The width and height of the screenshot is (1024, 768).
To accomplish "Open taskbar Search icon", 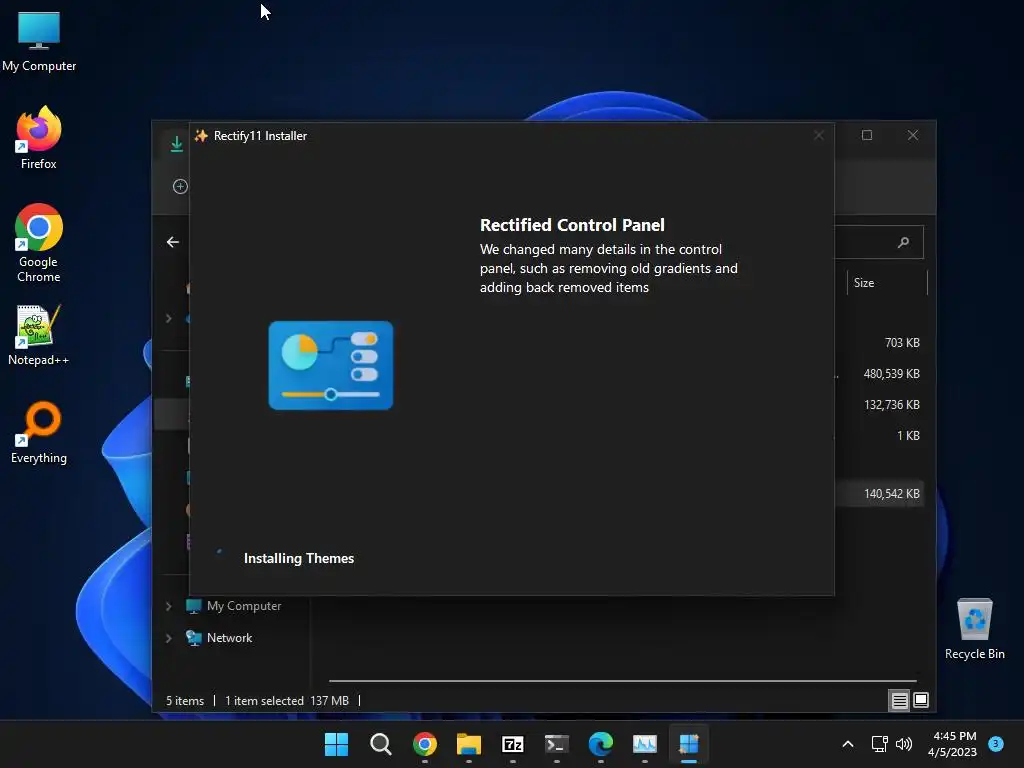I will 381,744.
